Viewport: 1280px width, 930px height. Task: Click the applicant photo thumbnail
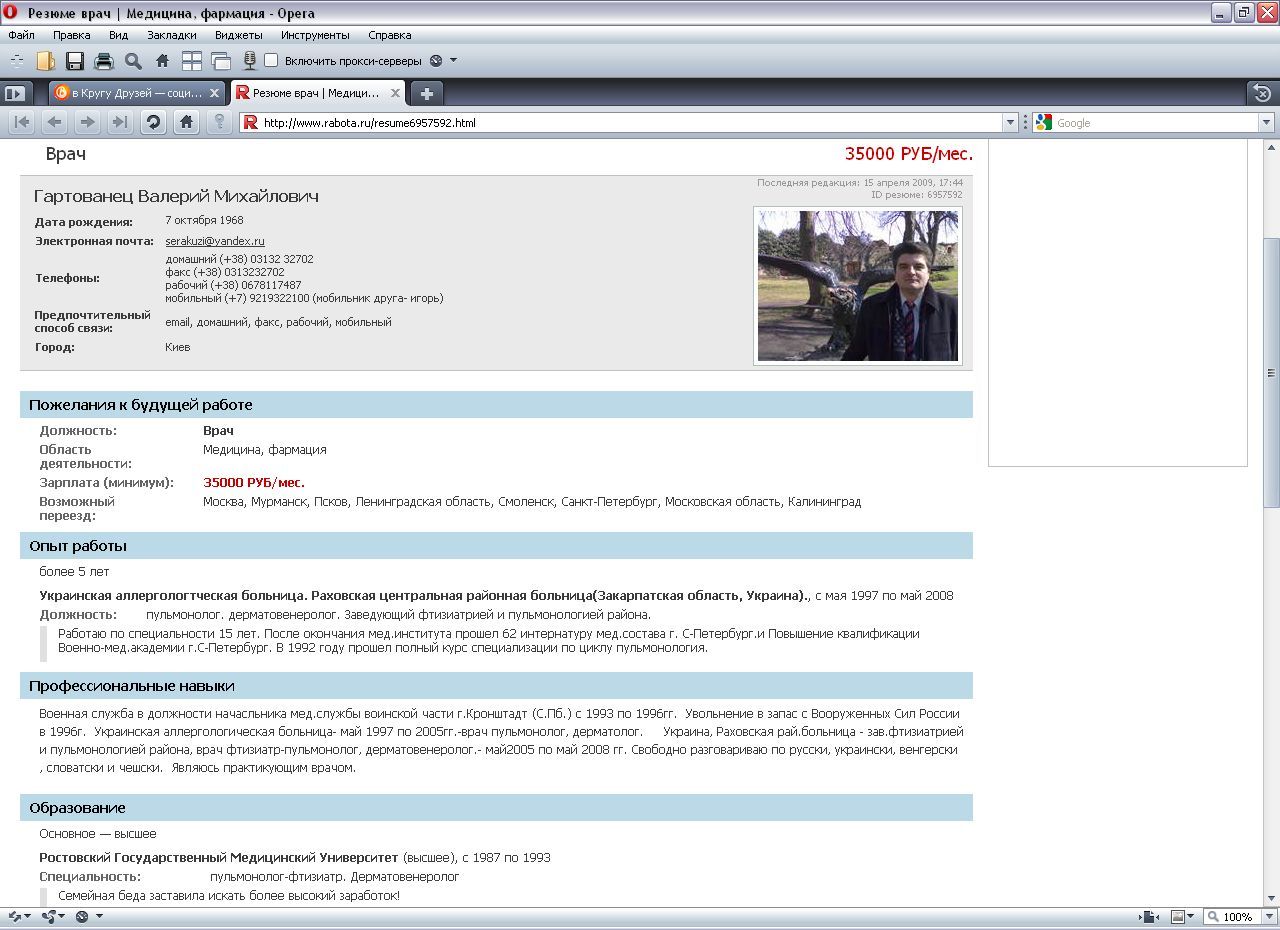(857, 286)
